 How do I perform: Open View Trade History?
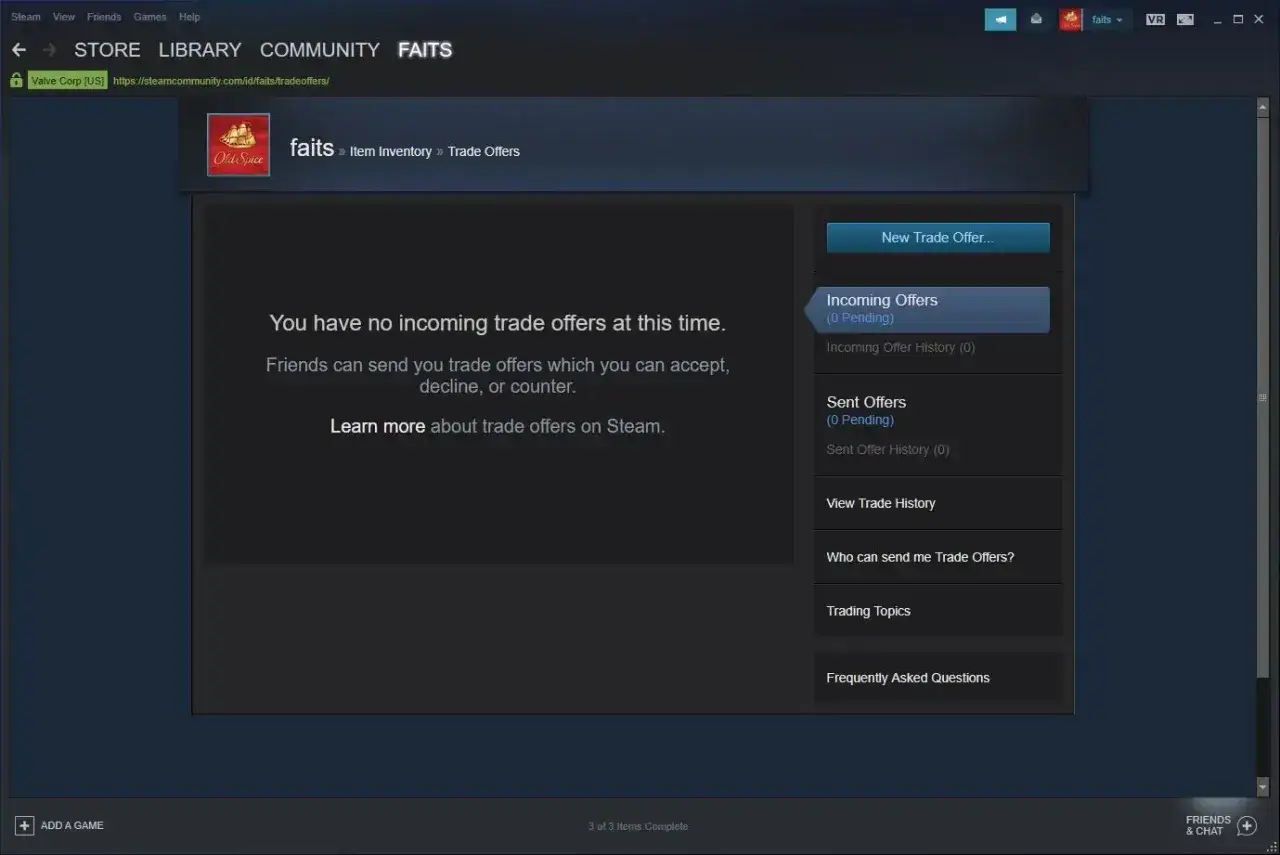coord(881,504)
